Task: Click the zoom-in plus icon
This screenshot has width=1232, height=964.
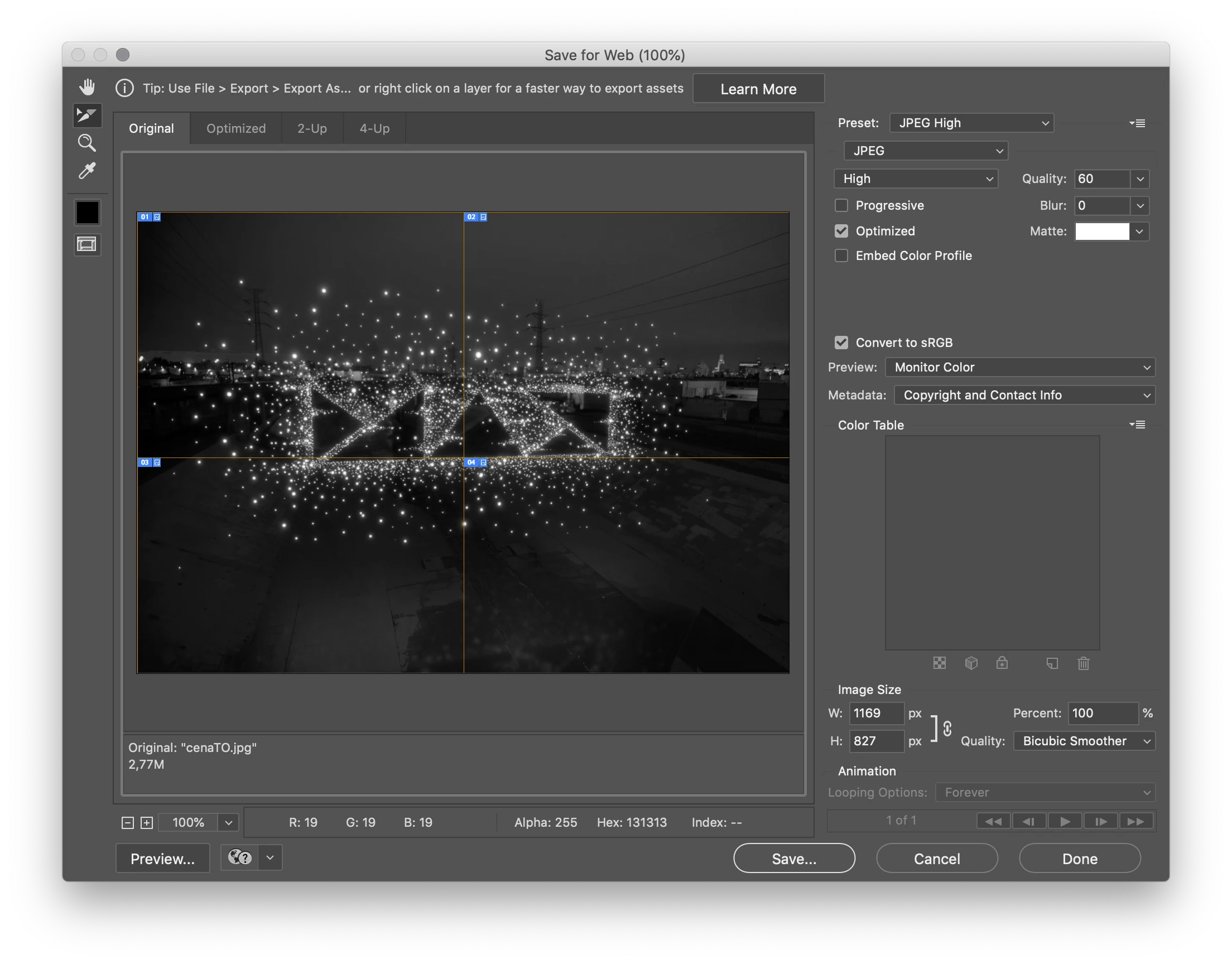Action: [x=147, y=823]
